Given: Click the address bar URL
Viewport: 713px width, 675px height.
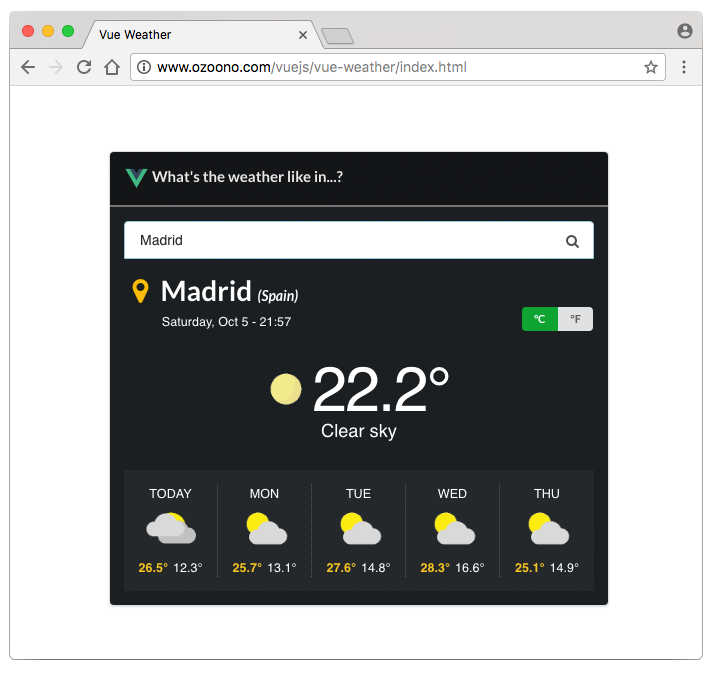Looking at the screenshot, I should (x=312, y=67).
